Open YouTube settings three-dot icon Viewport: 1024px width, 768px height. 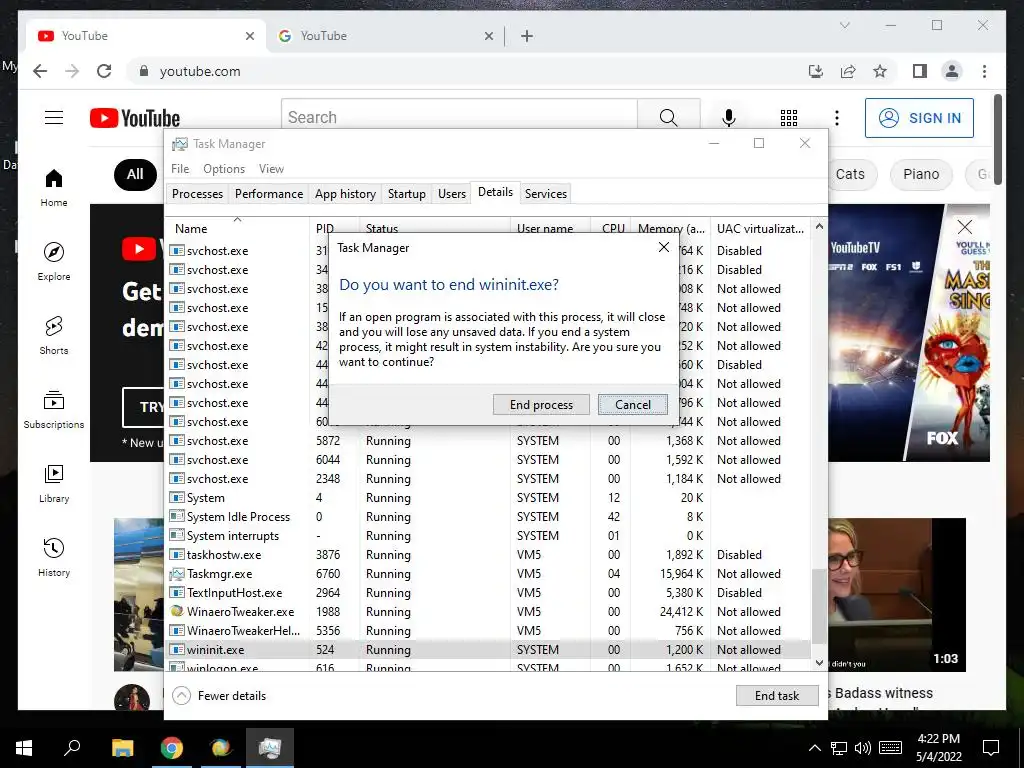click(x=837, y=118)
